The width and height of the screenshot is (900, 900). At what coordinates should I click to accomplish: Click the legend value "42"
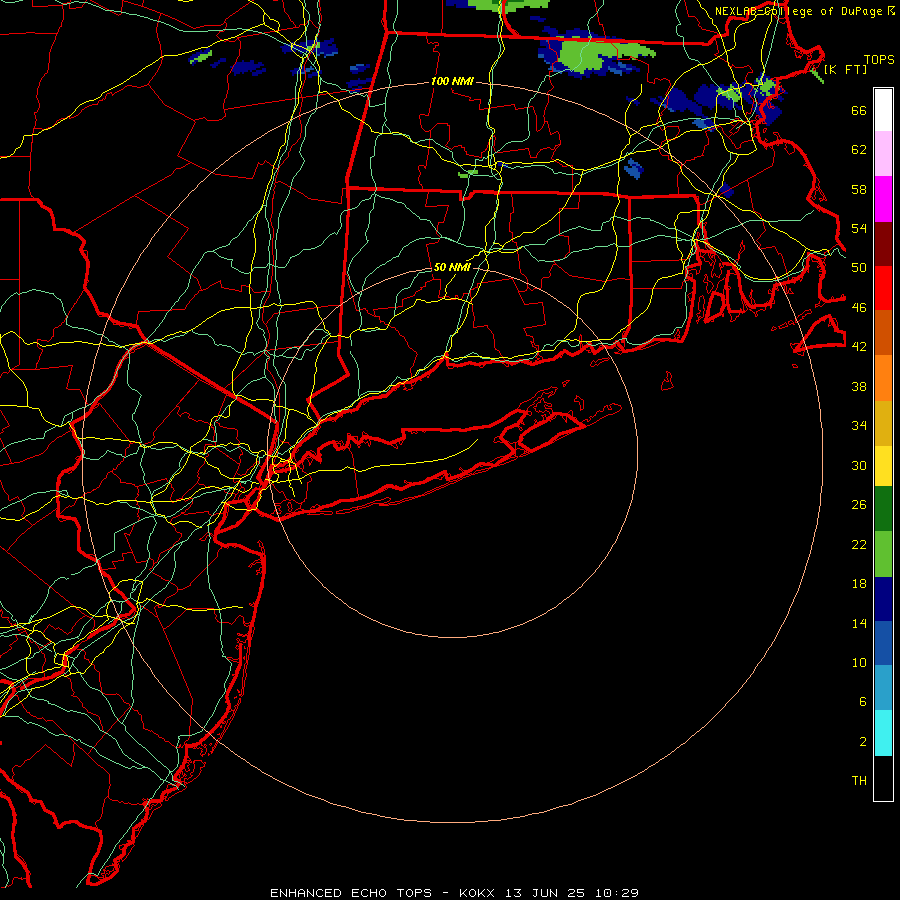coord(859,347)
